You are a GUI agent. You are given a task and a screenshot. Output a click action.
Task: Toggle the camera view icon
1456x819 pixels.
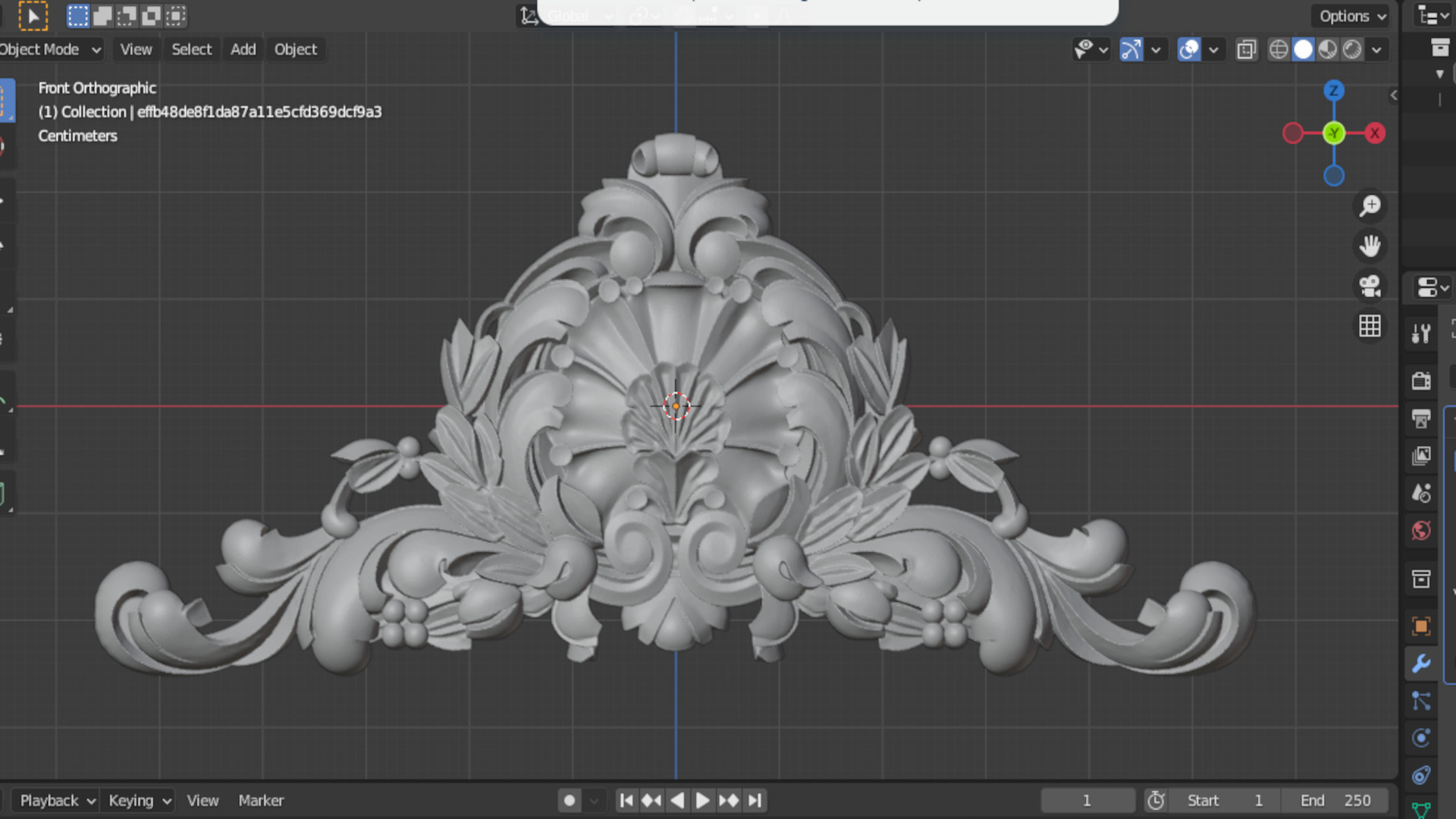(1370, 286)
